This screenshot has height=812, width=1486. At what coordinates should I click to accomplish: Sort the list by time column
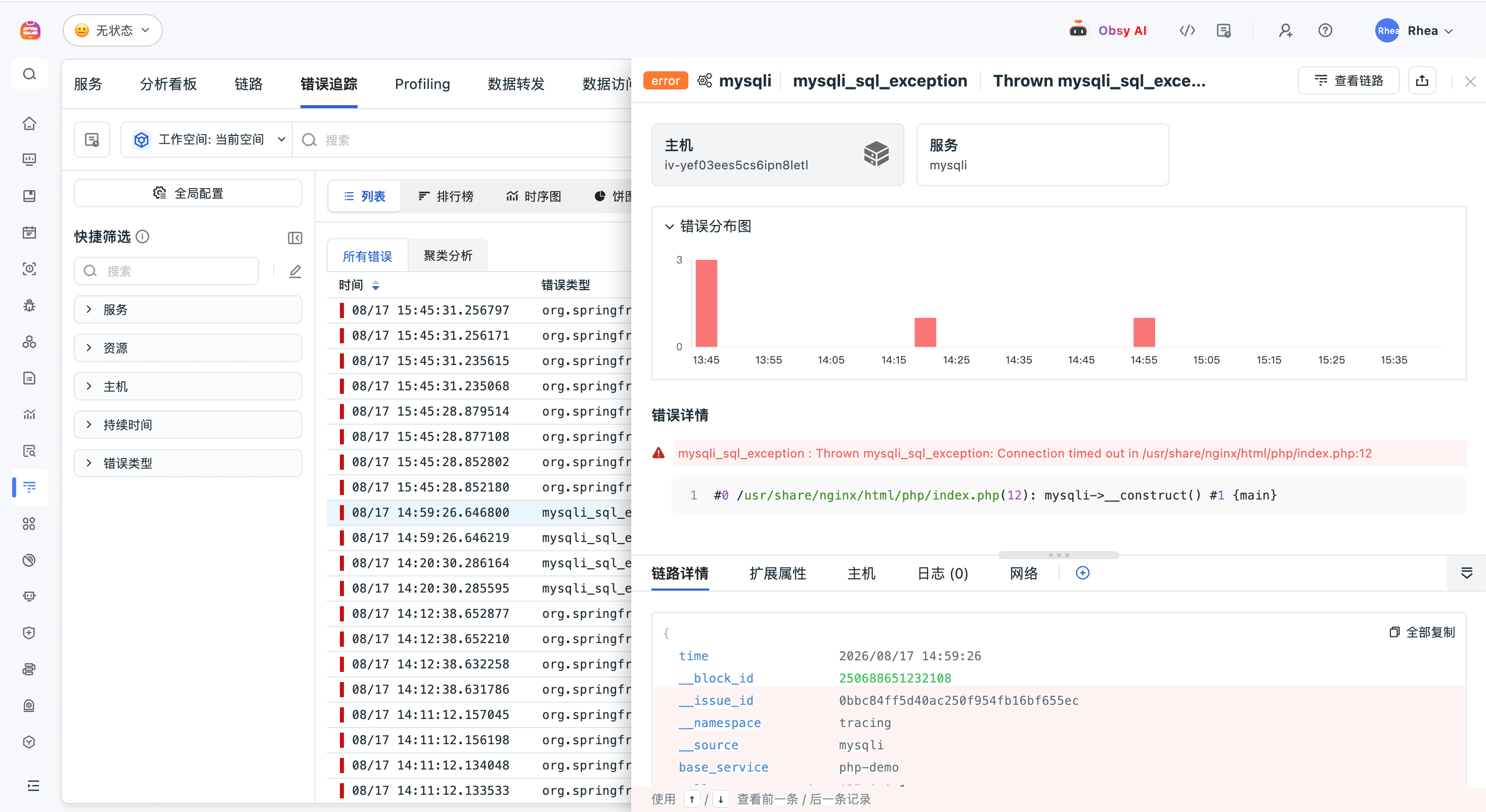click(375, 285)
